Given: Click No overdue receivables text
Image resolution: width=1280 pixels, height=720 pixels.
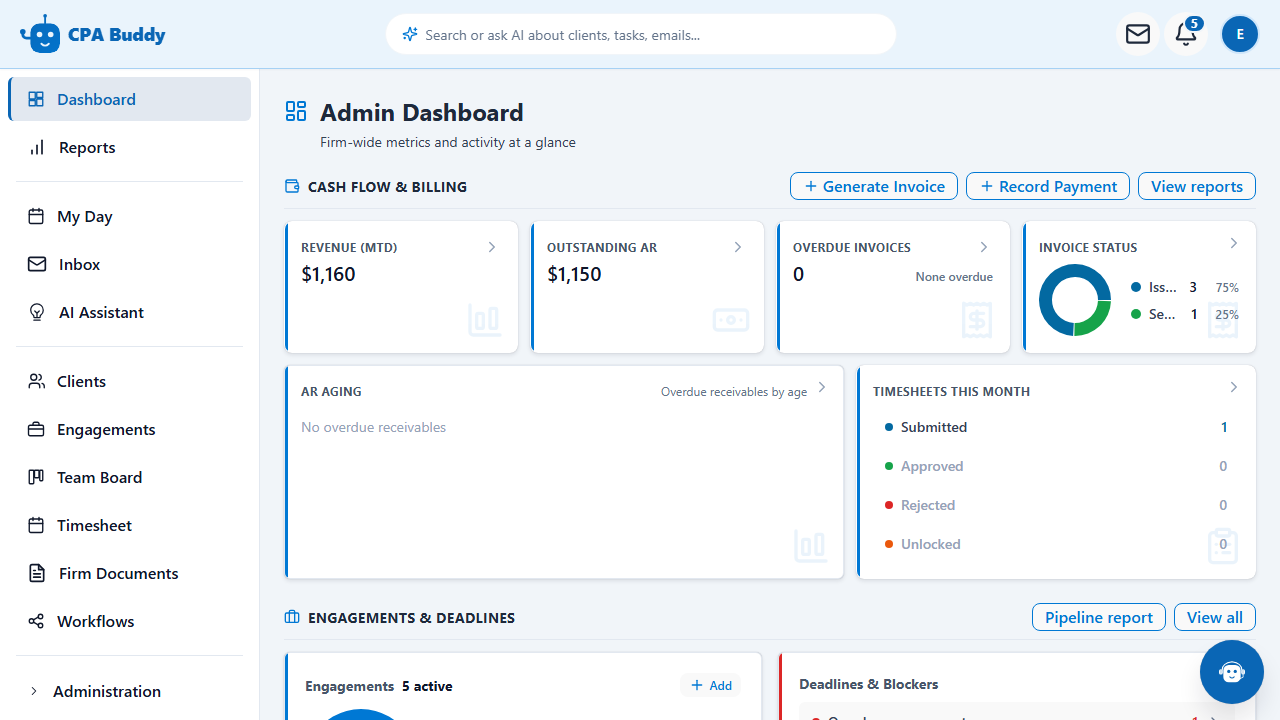Looking at the screenshot, I should (374, 427).
